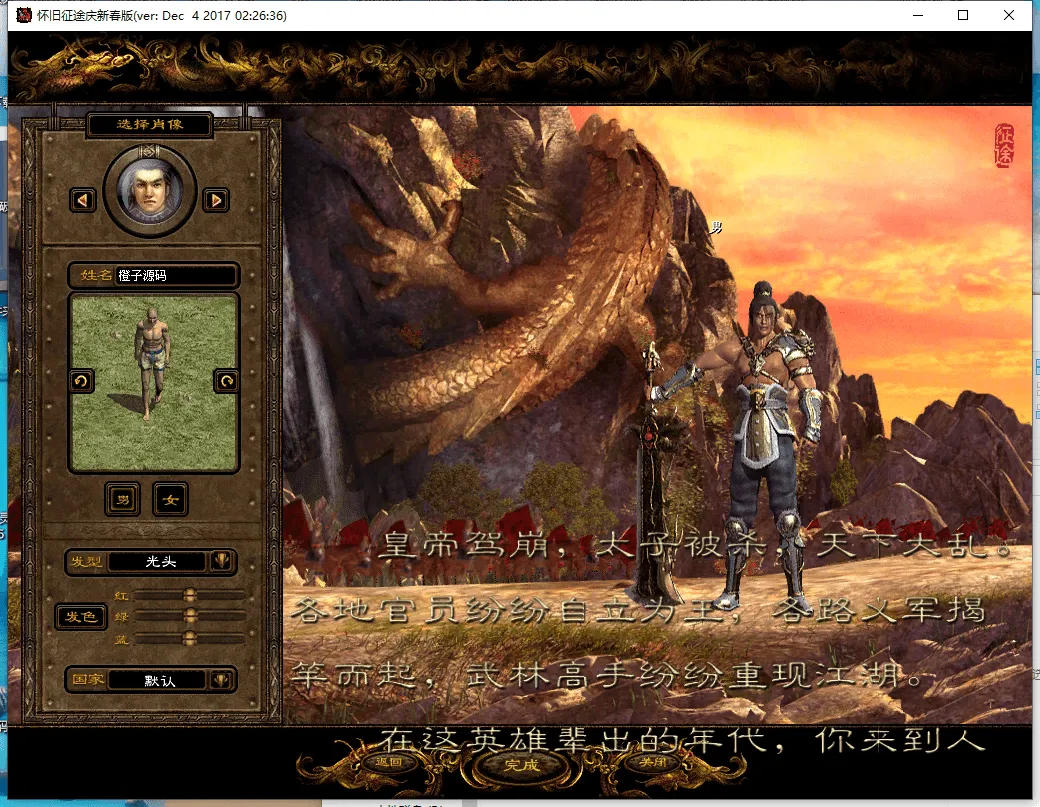Click the 发色 hair color button
This screenshot has width=1040, height=807.
coord(80,616)
